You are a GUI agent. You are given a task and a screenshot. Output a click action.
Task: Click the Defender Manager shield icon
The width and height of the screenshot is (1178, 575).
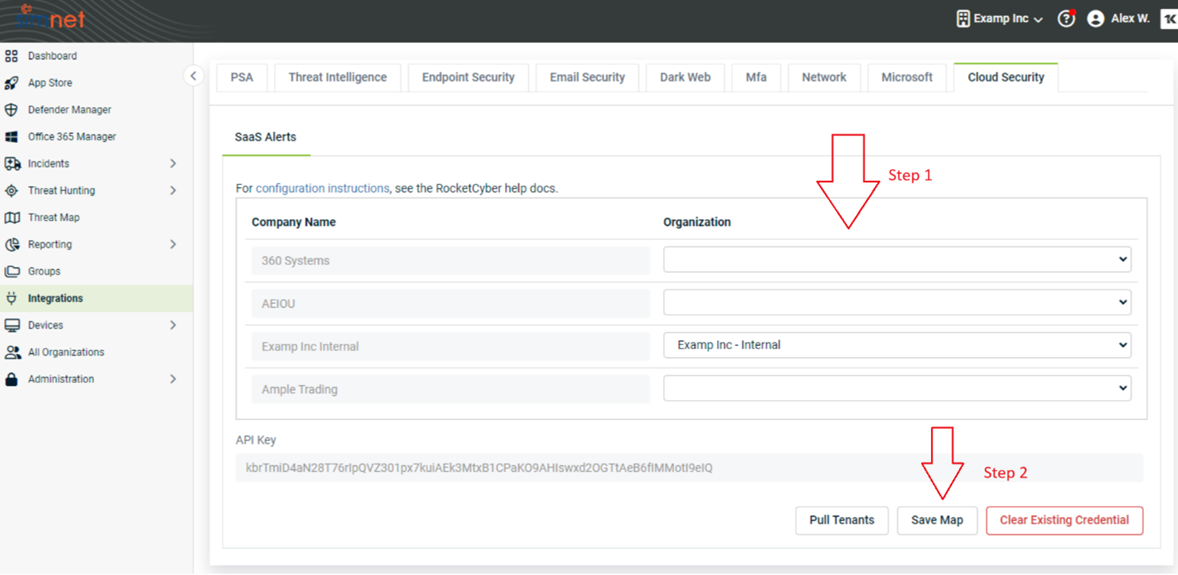point(11,110)
